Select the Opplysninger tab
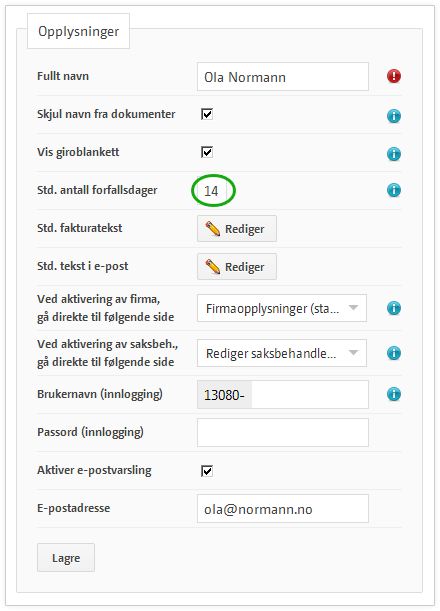Screen dimensions: 440x611 point(78,31)
